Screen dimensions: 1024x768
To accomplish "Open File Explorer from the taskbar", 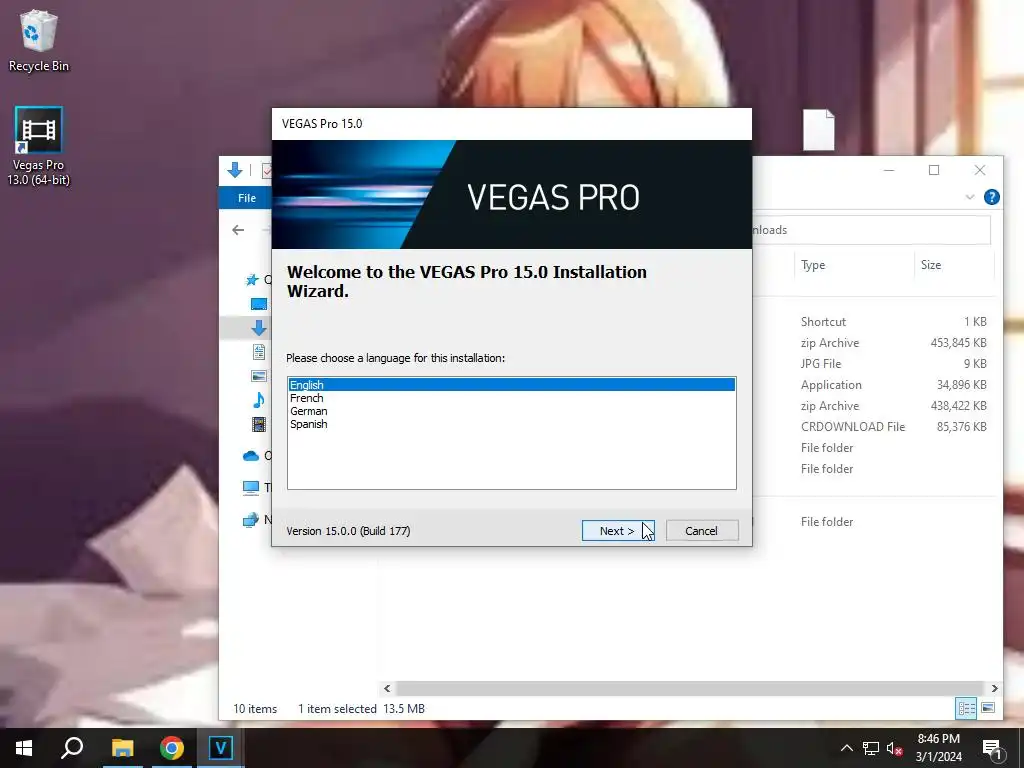I will pos(122,748).
